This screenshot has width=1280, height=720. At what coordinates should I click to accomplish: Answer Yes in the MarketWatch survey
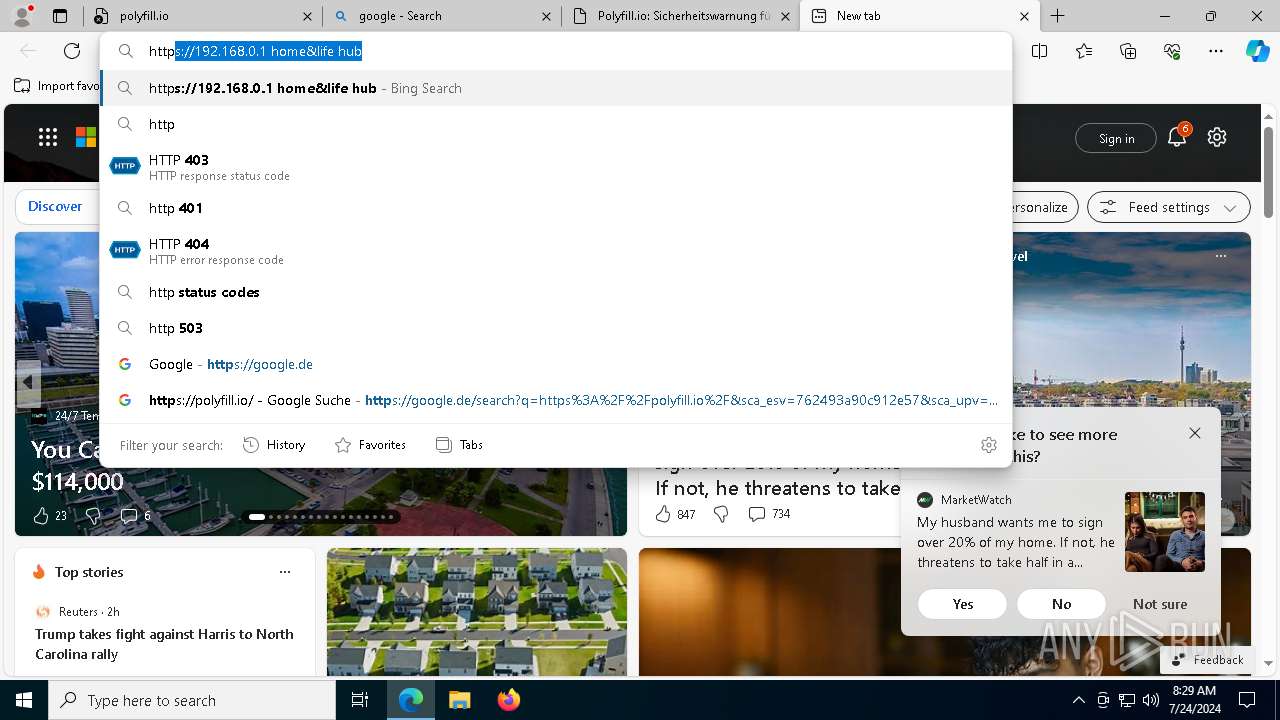tap(962, 604)
